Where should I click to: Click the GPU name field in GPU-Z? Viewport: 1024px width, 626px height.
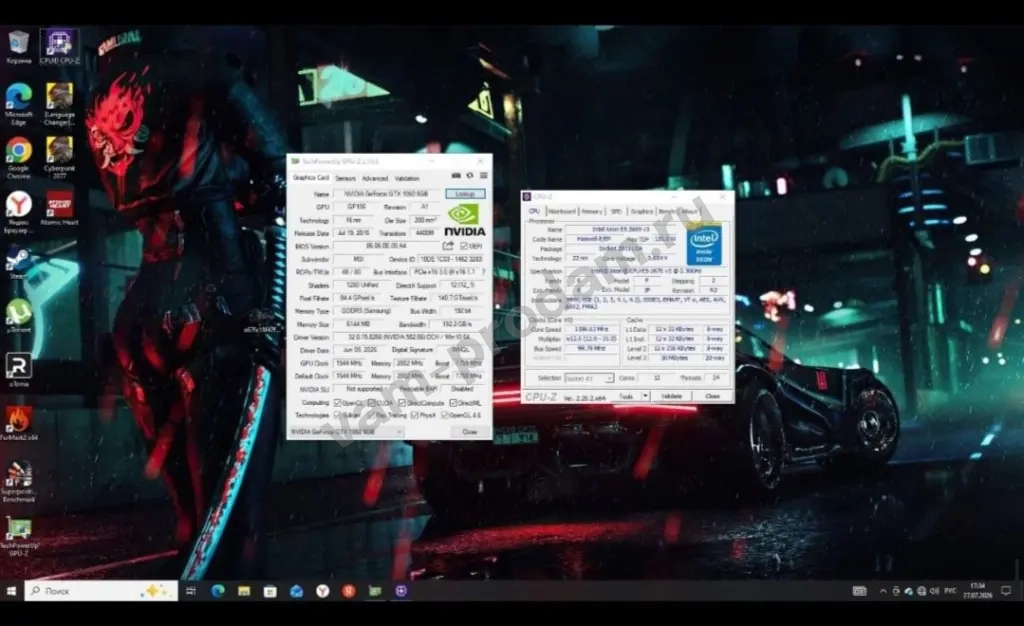click(x=387, y=194)
